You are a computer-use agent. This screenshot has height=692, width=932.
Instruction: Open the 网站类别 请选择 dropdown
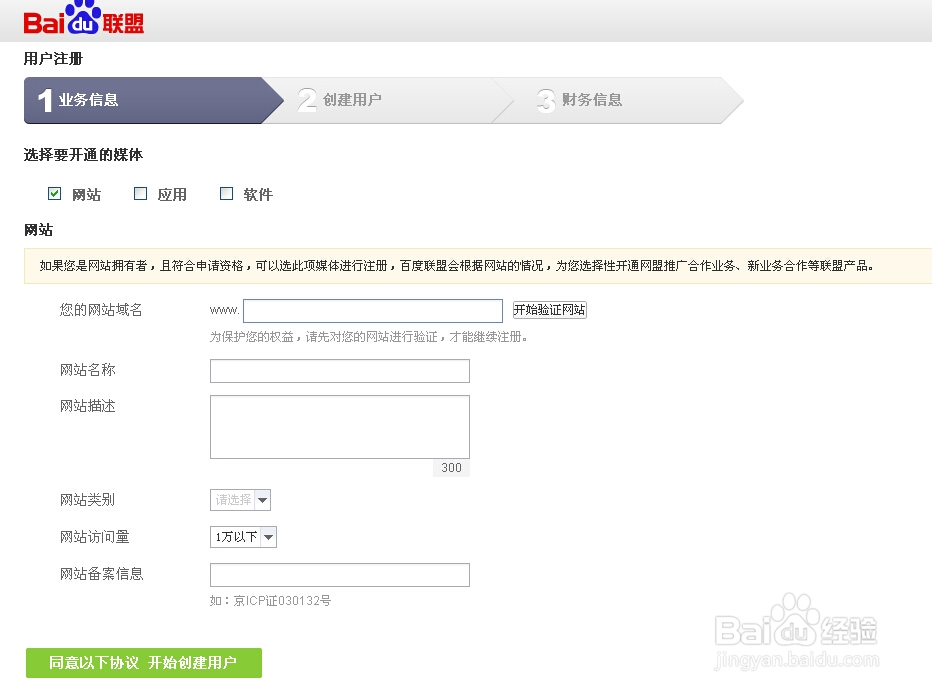tap(239, 500)
